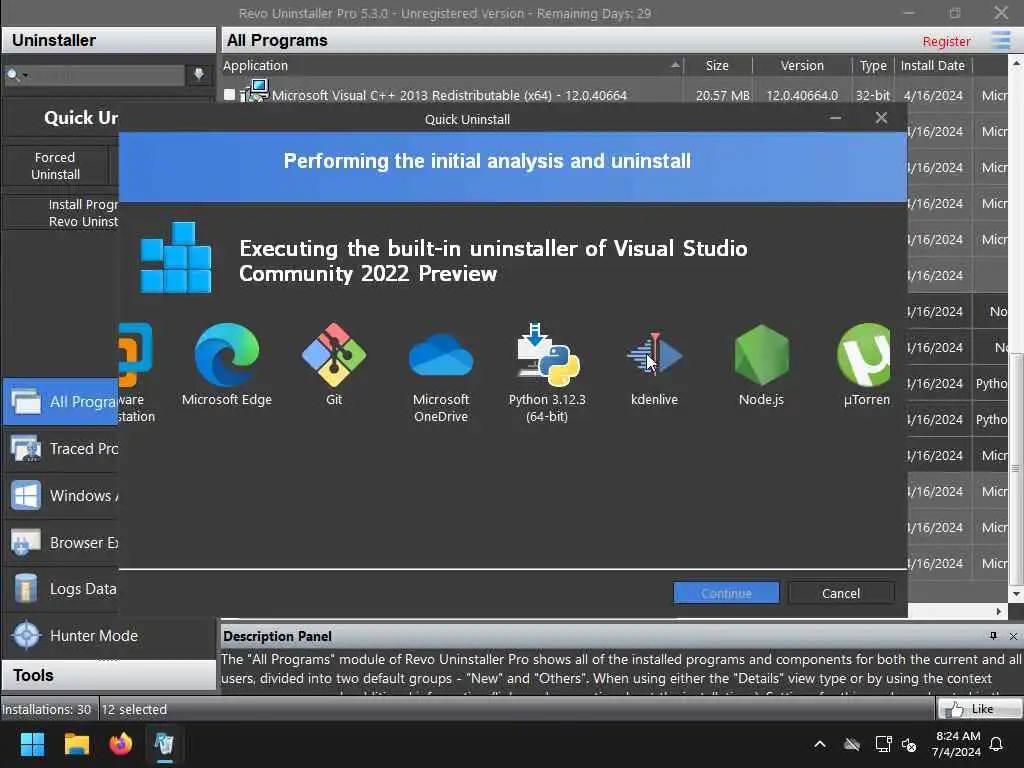Expand the Tools section in the sidebar
Screen dimensions: 1024x768
click(x=108, y=675)
